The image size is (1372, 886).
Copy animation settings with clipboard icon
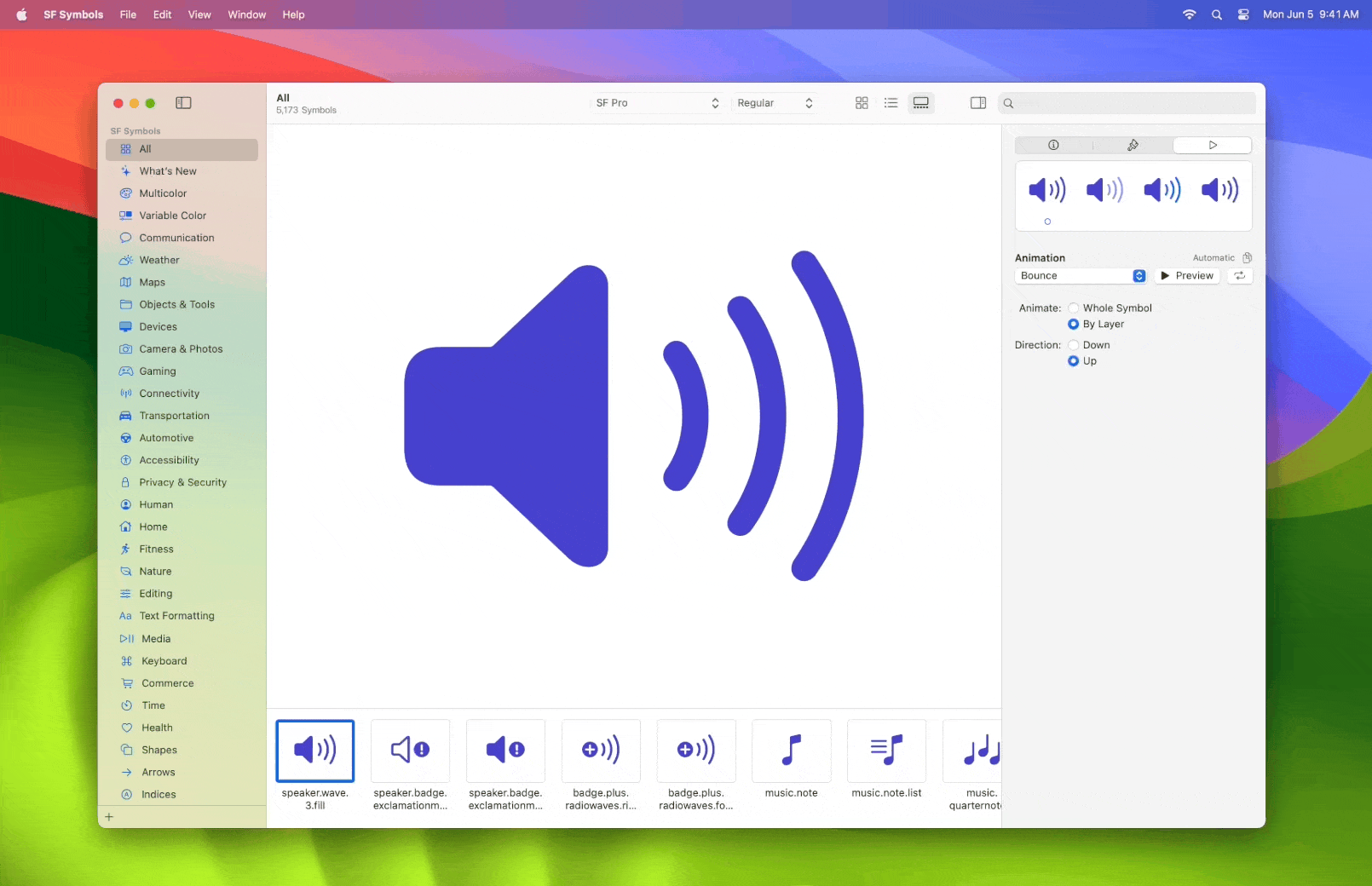pyautogui.click(x=1247, y=258)
